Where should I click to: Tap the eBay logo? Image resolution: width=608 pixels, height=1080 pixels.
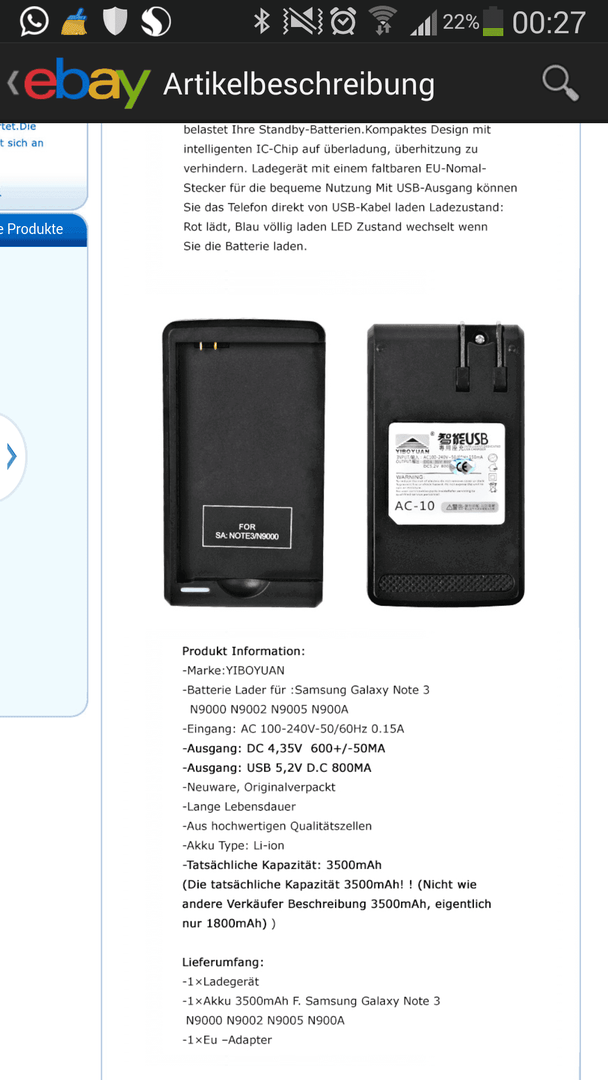pyautogui.click(x=87, y=83)
